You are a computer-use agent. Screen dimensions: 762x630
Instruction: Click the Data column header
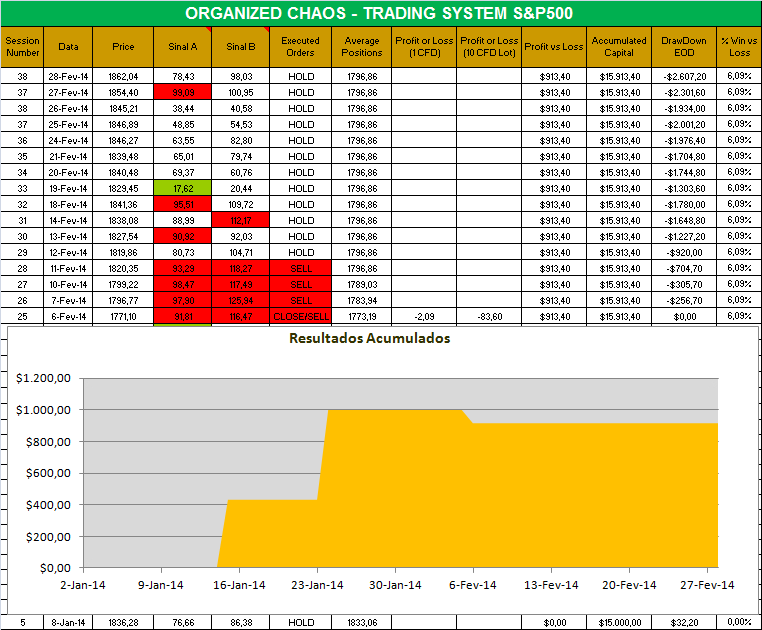click(x=68, y=47)
